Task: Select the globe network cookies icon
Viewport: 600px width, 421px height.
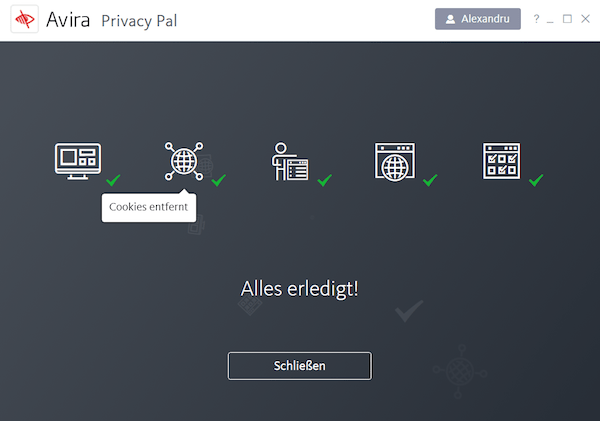Action: pos(184,161)
